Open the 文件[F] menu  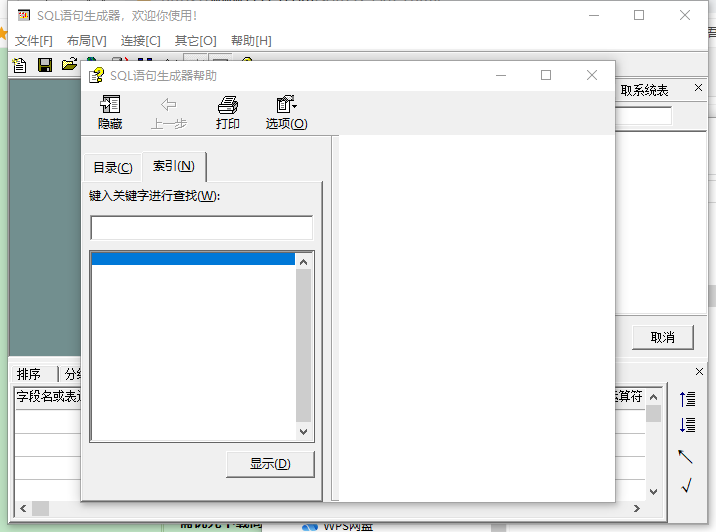(x=34, y=41)
